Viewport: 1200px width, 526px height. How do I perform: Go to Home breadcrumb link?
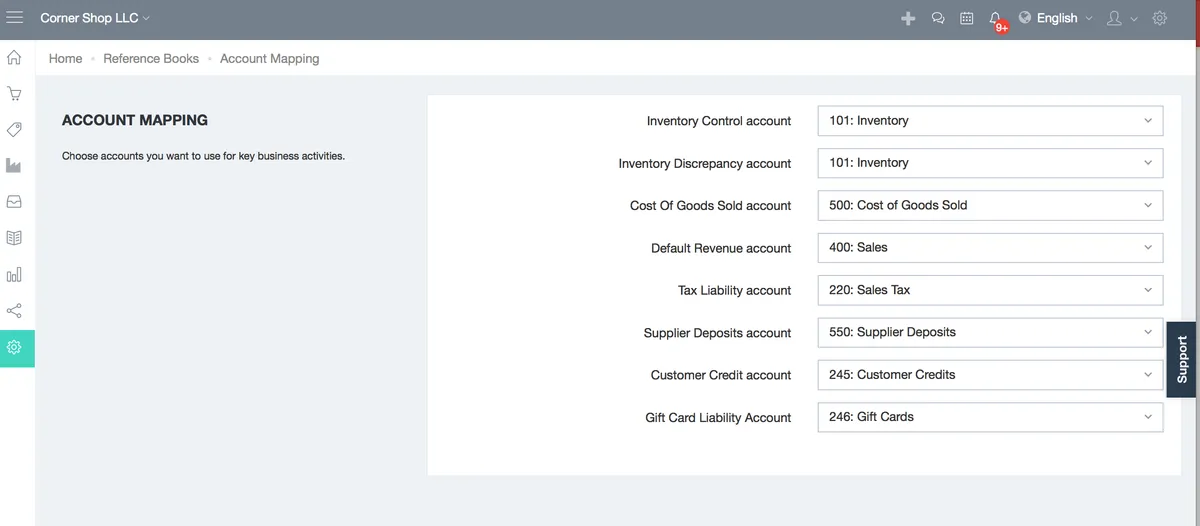pyautogui.click(x=66, y=59)
